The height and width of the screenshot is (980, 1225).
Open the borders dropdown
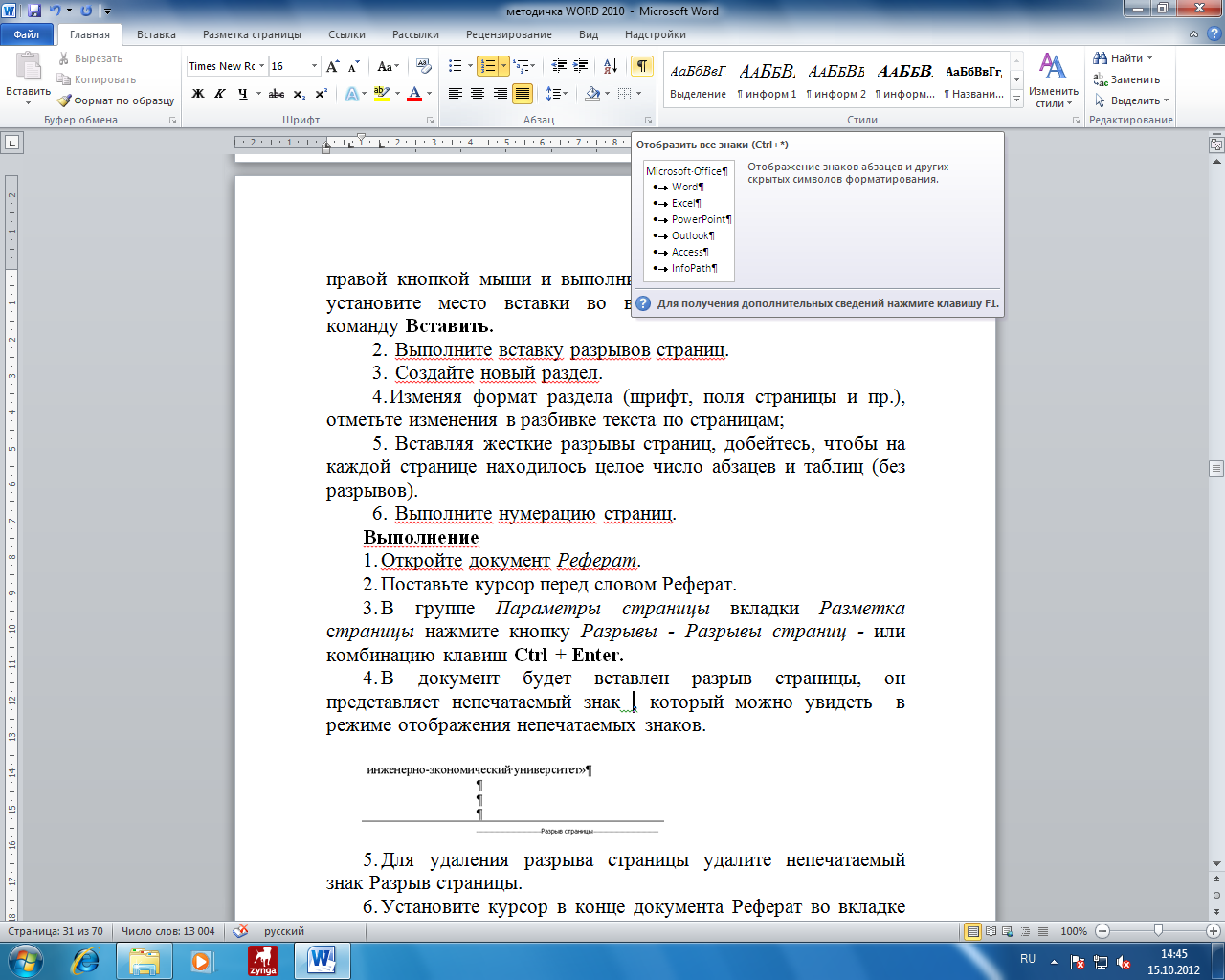point(630,94)
